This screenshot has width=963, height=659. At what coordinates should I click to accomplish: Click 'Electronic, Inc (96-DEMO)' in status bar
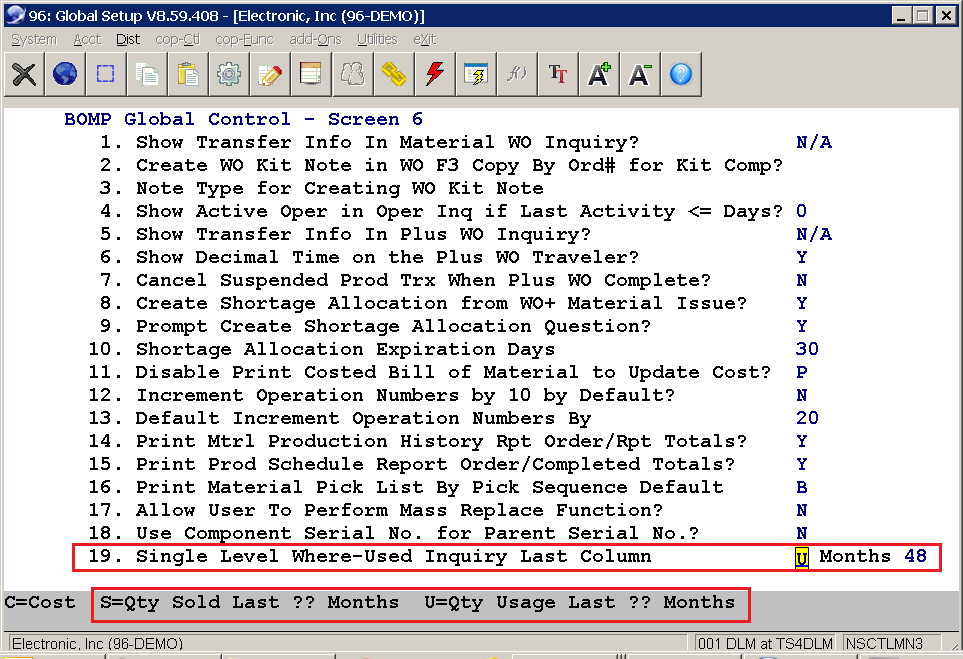click(x=98, y=644)
